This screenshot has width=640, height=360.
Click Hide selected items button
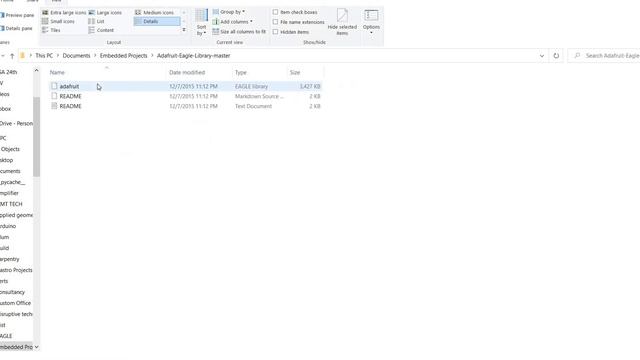click(342, 22)
